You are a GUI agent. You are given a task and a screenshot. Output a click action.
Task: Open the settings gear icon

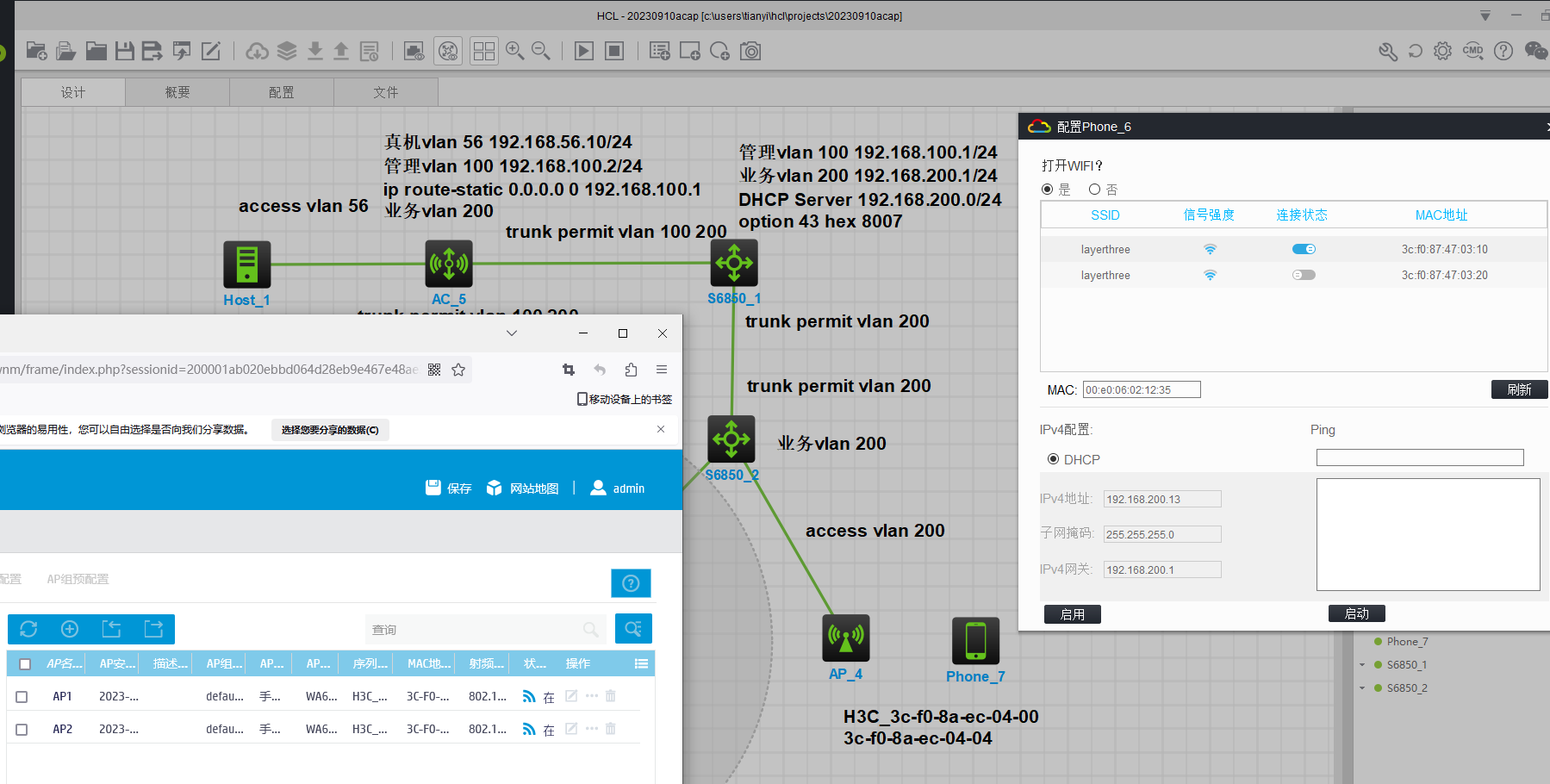point(1443,52)
